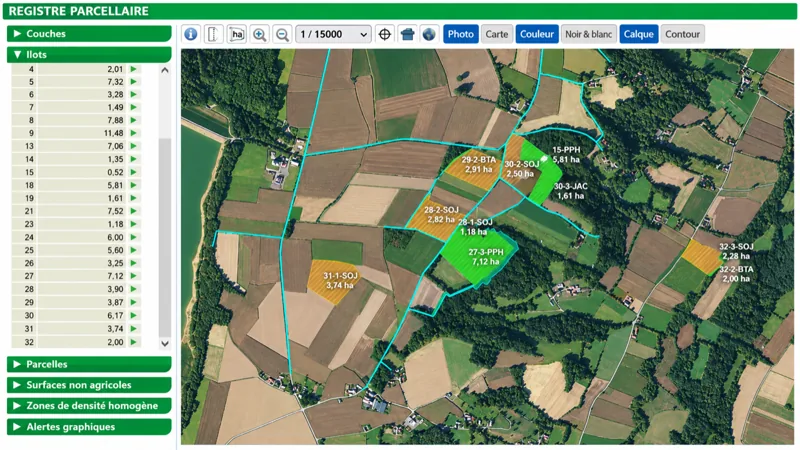Click green arrow for ilot 27

[x=134, y=276]
